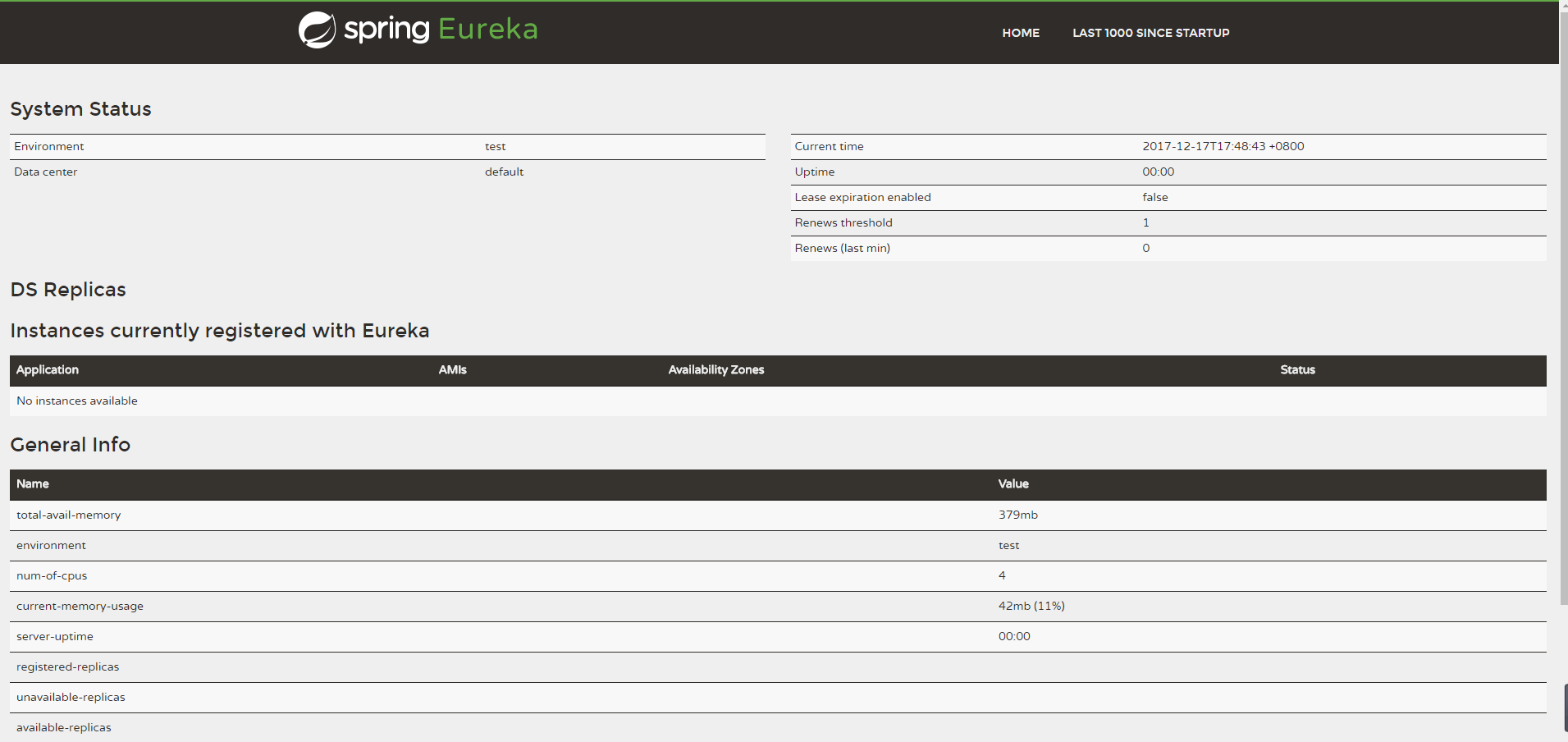The image size is (1568, 742).
Task: Click the Application column header
Action: point(48,370)
